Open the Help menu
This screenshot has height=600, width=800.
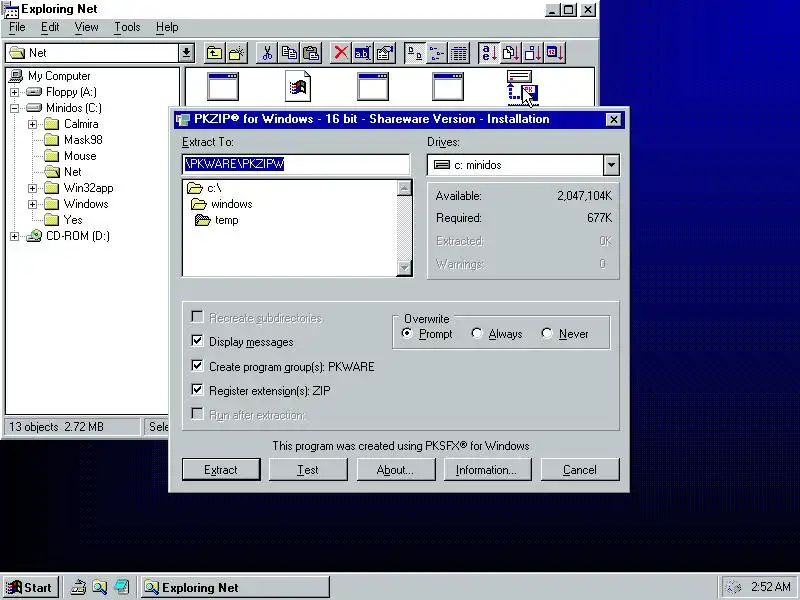pyautogui.click(x=167, y=27)
